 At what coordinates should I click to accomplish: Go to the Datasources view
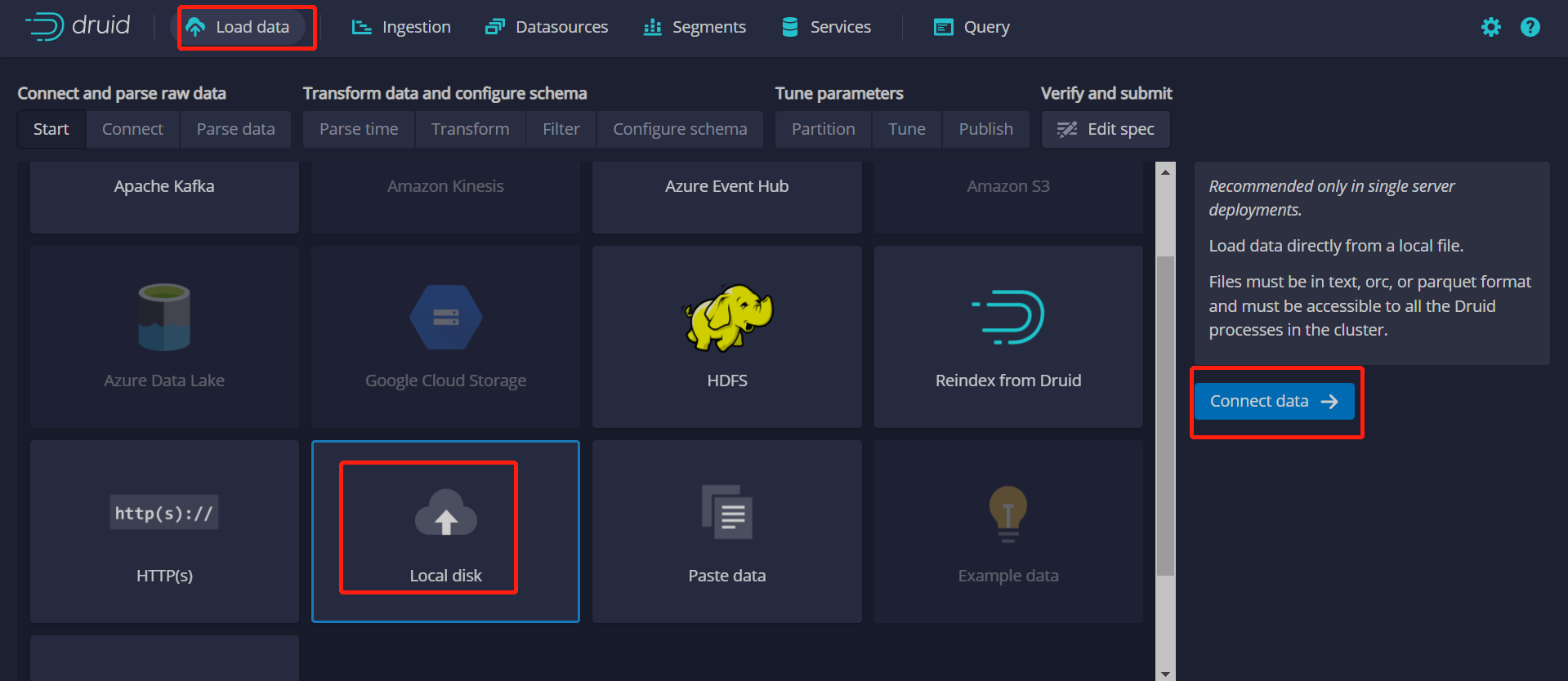pos(547,27)
